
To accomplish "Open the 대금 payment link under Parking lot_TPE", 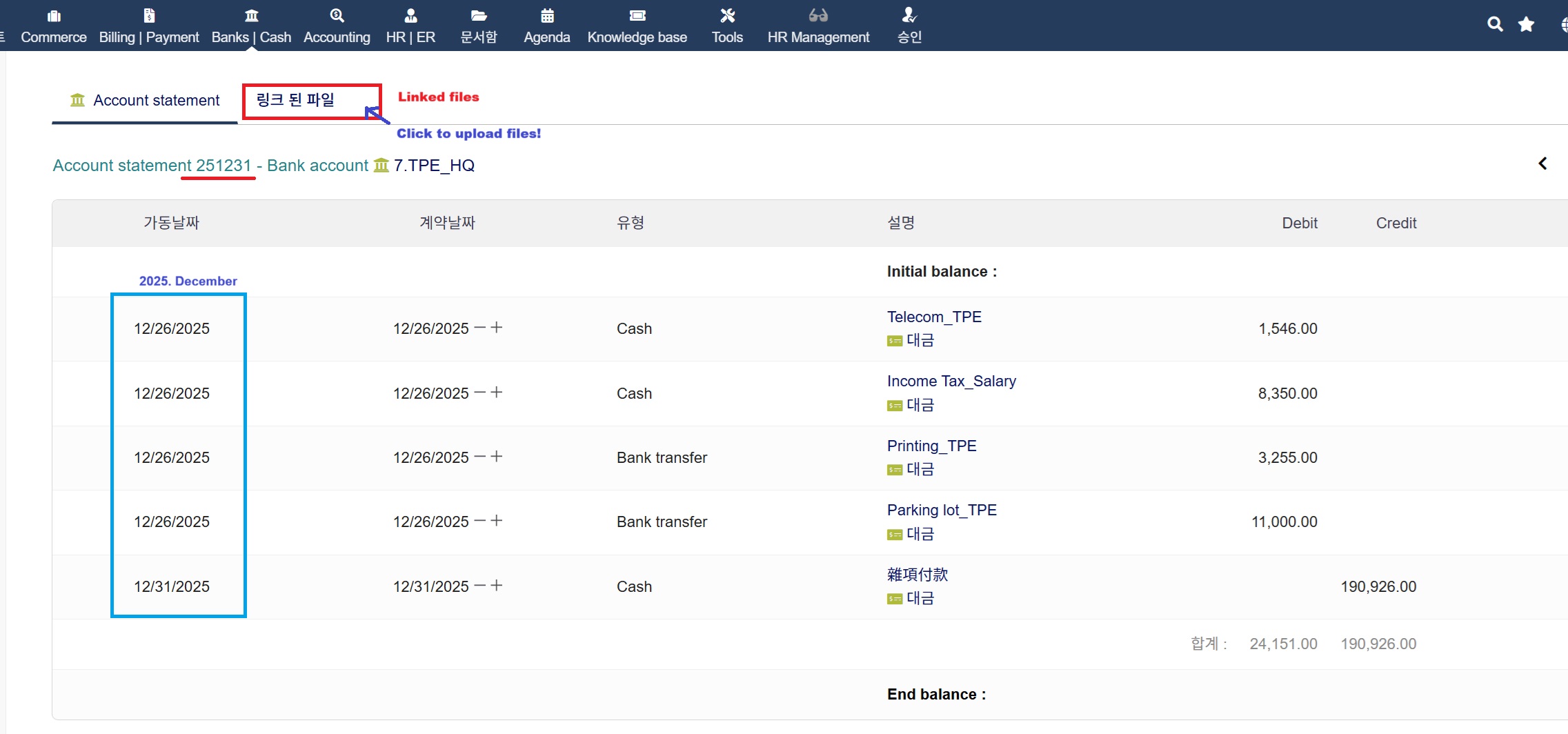I will coord(920,534).
